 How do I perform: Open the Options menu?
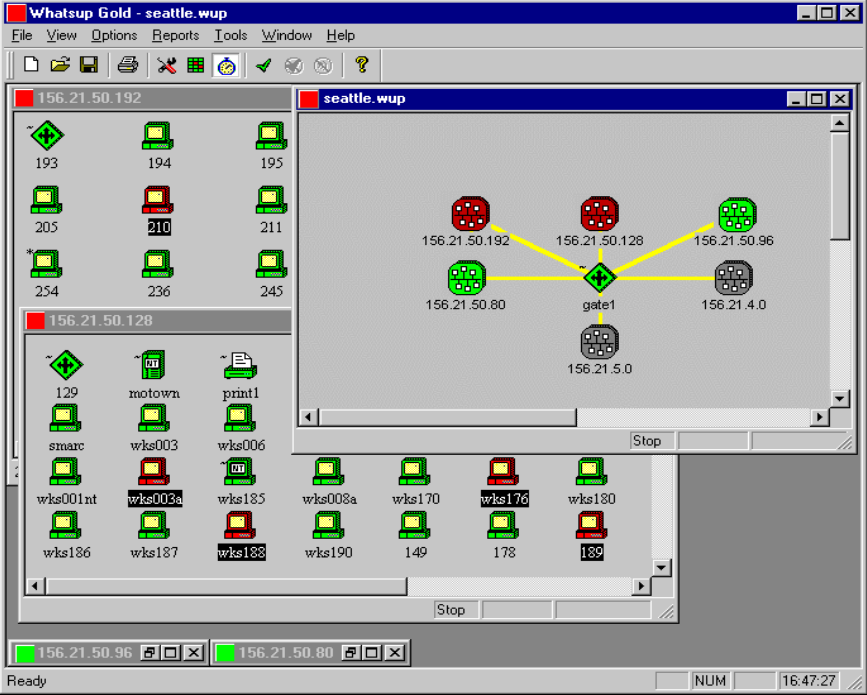[114, 35]
